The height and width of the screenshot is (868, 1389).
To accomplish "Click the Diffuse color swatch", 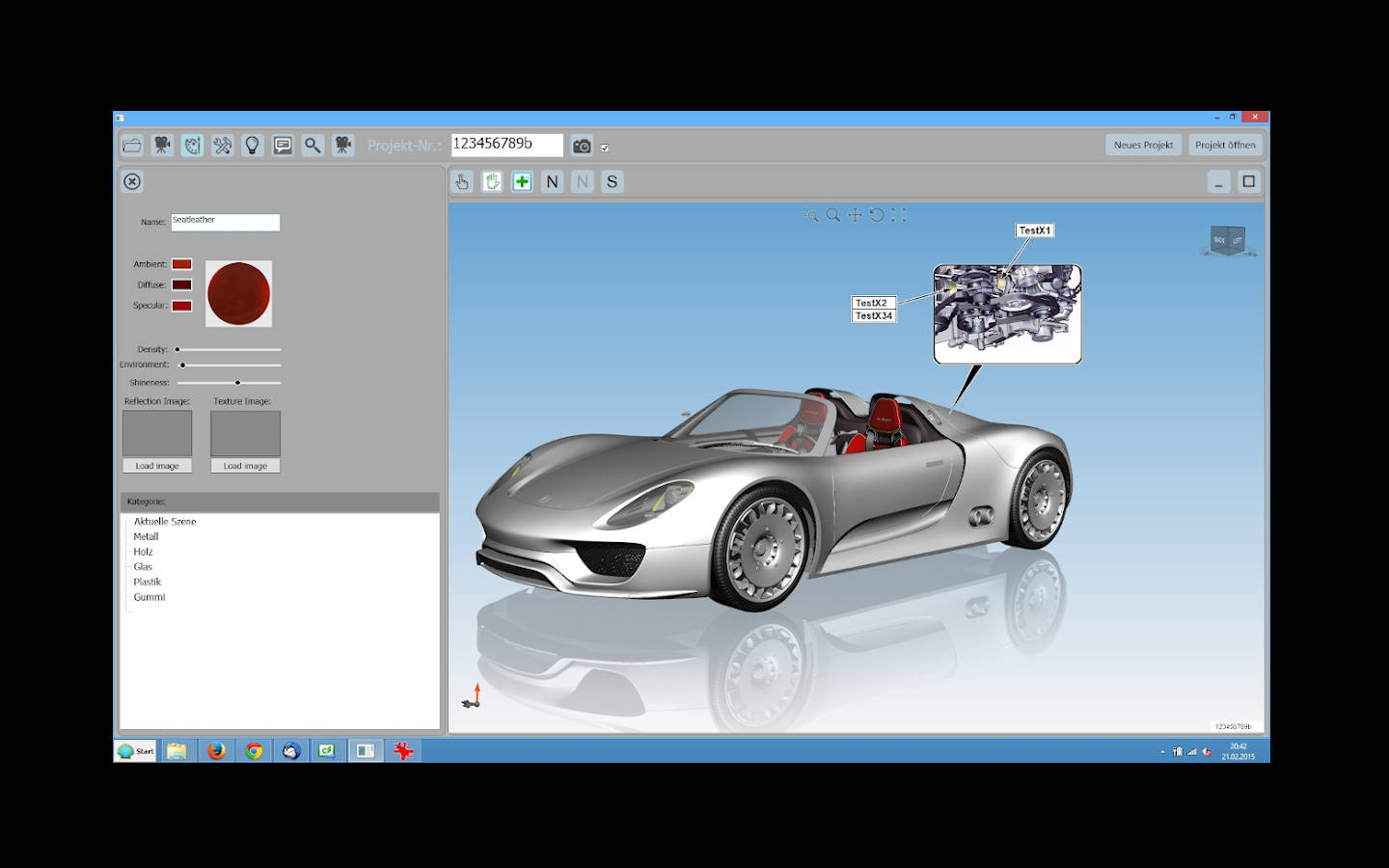I will [181, 285].
